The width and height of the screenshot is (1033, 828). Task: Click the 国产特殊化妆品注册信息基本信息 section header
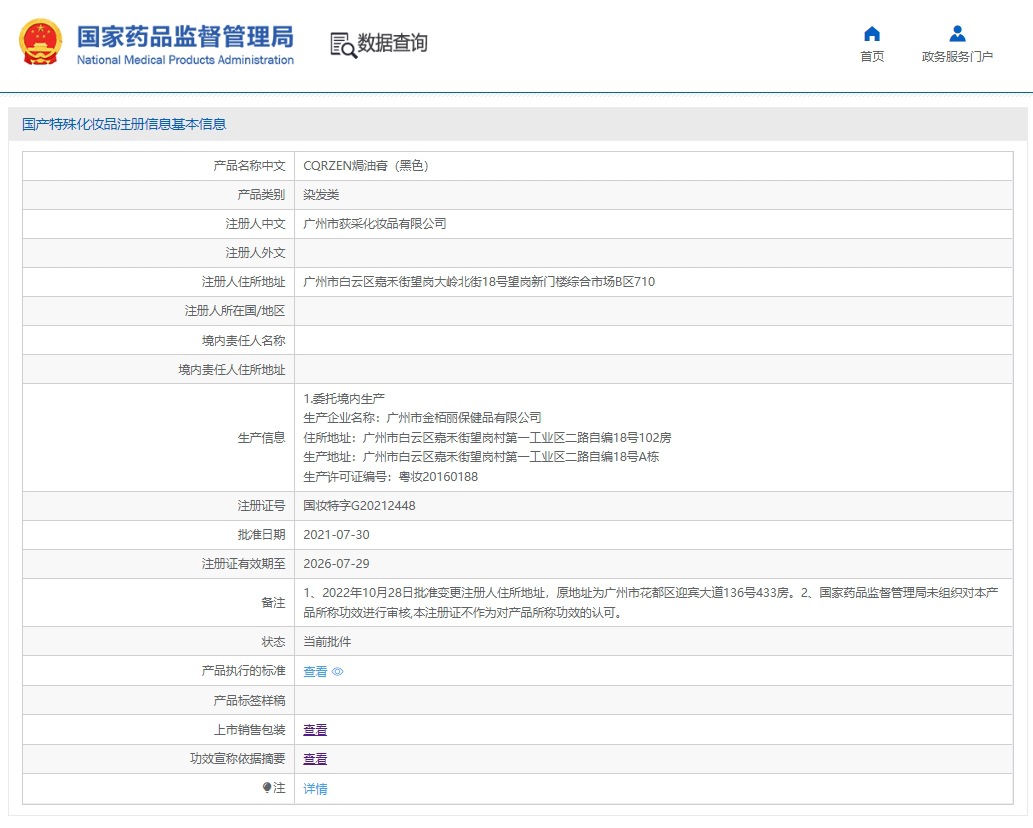124,124
